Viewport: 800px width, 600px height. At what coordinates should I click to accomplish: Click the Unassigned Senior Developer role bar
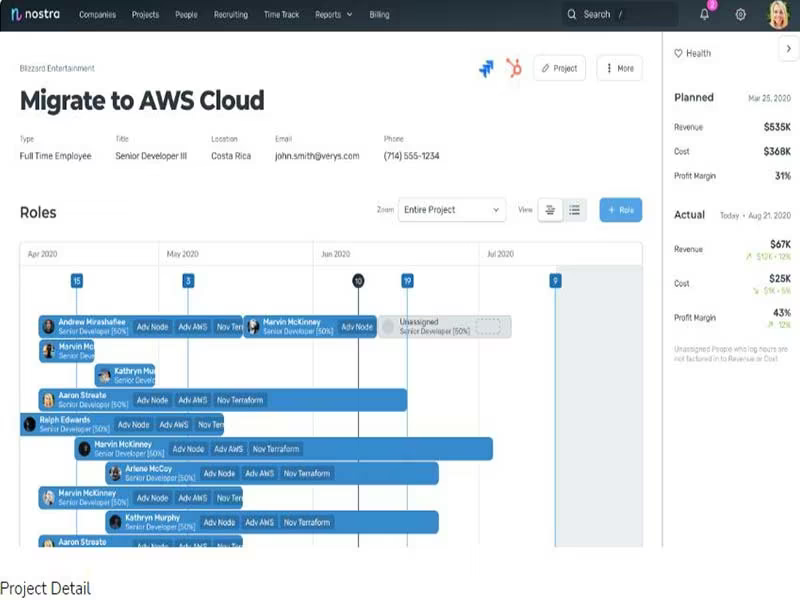click(x=444, y=327)
